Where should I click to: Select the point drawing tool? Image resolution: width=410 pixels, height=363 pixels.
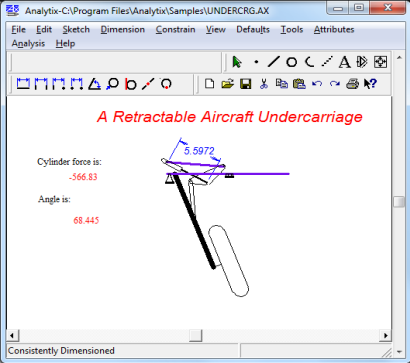pos(256,62)
